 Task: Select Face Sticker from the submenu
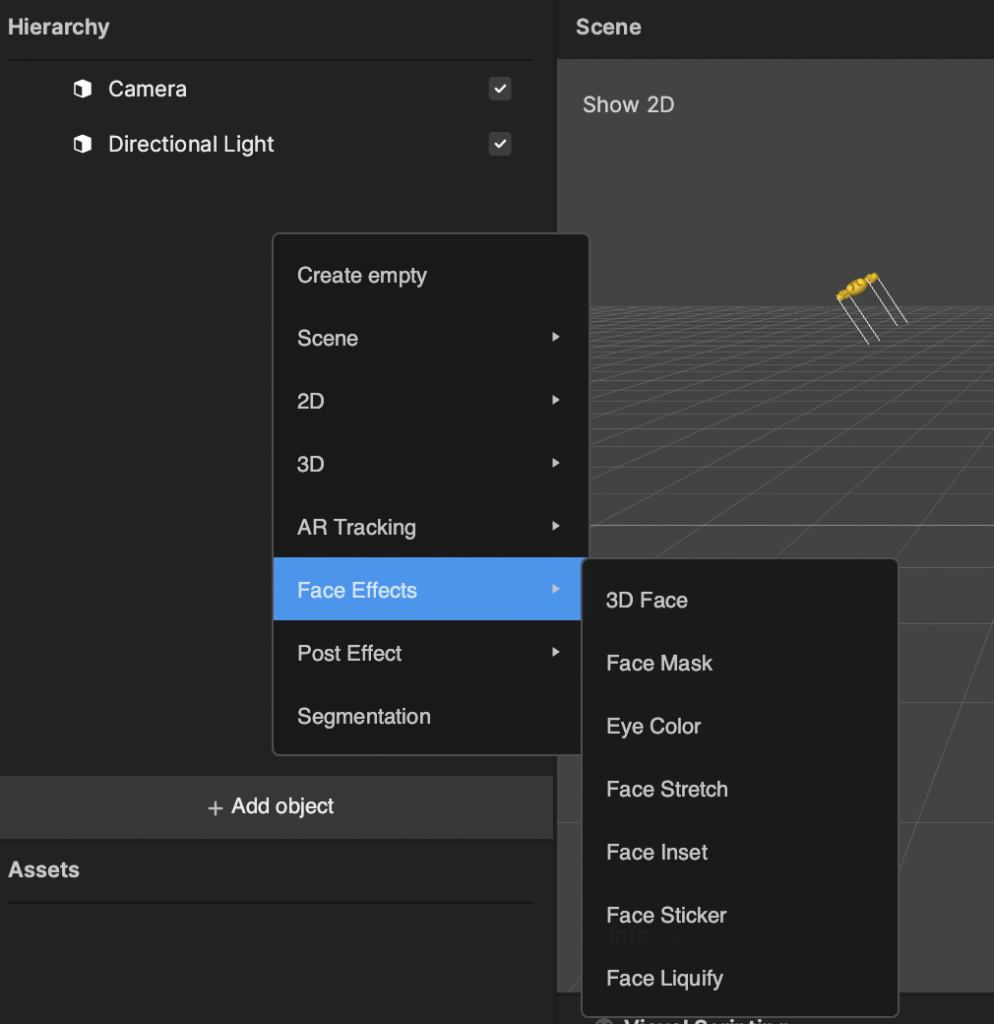click(x=740, y=915)
